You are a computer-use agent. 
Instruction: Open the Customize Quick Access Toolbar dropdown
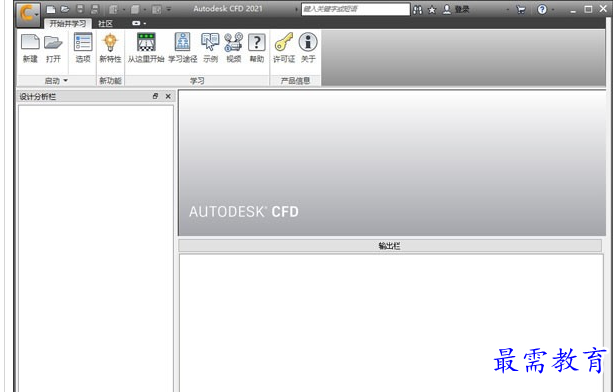(169, 9)
